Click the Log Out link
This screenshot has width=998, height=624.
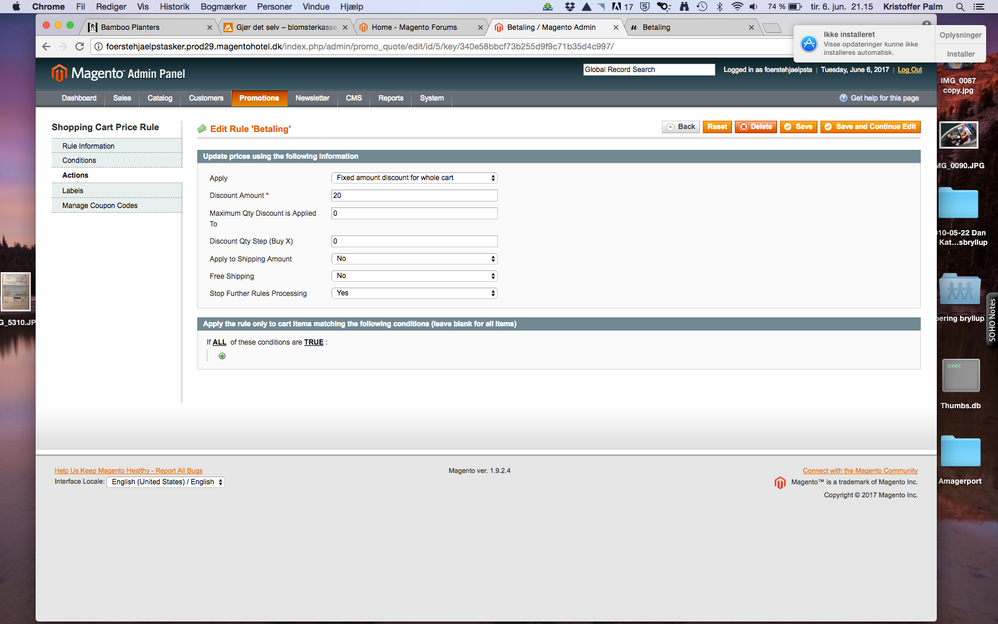pos(909,70)
